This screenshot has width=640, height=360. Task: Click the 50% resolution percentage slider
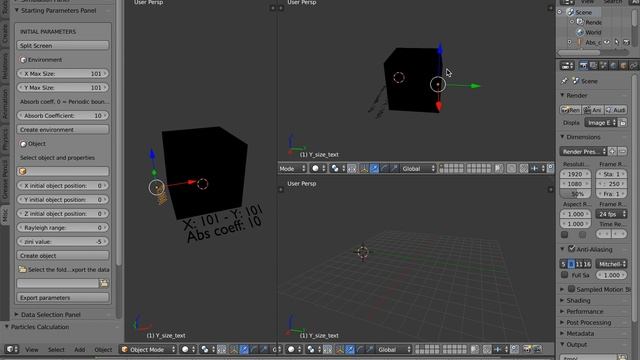(x=576, y=194)
